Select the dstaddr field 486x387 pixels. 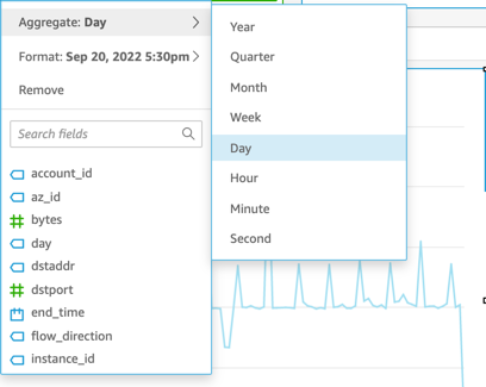point(53,266)
